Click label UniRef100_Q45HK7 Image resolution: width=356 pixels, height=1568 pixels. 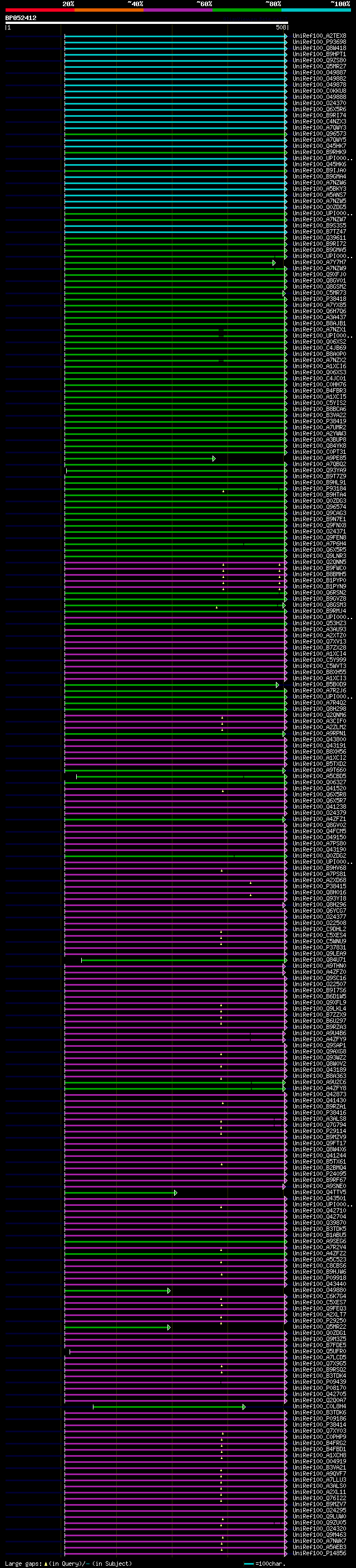click(319, 146)
